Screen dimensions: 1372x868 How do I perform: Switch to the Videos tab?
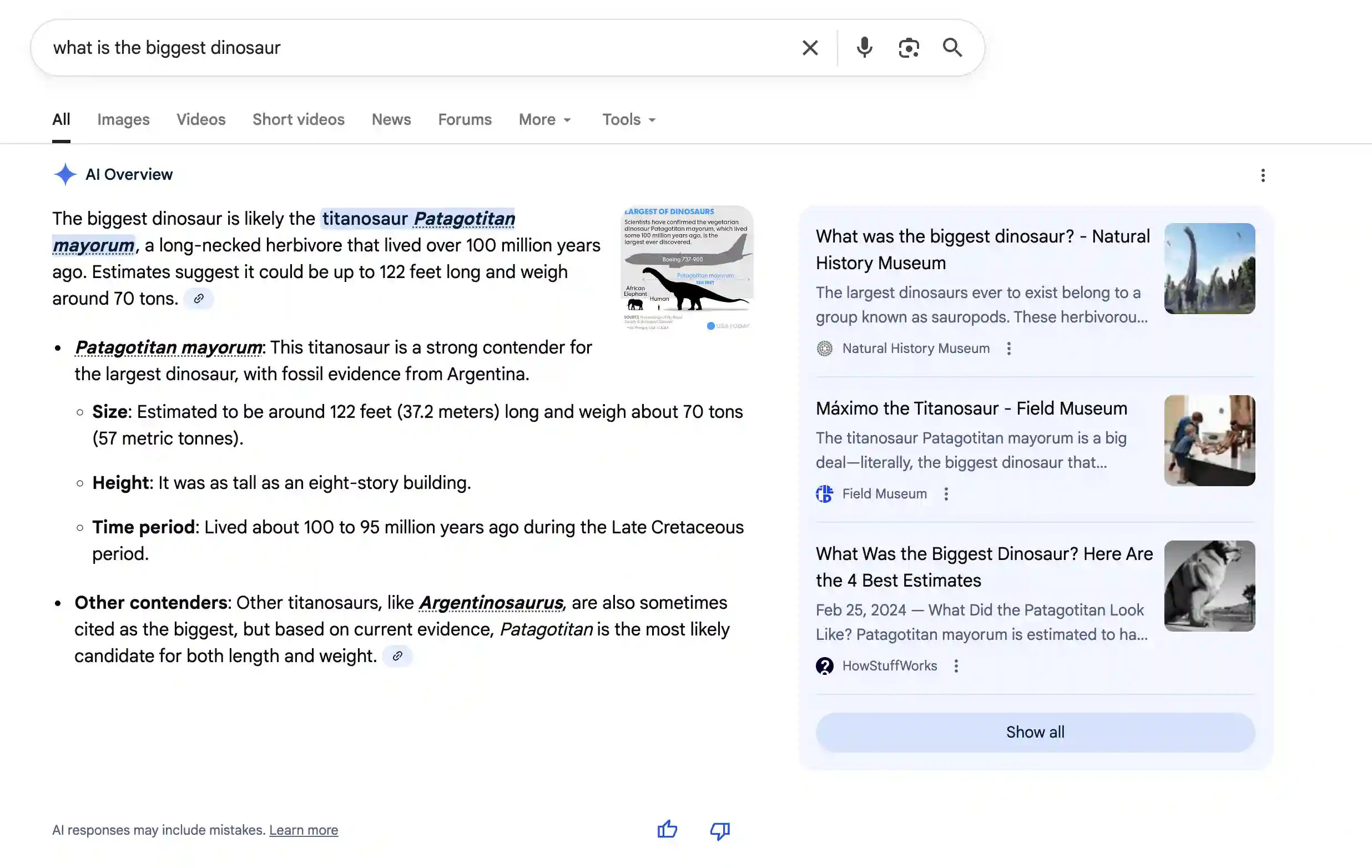point(201,120)
